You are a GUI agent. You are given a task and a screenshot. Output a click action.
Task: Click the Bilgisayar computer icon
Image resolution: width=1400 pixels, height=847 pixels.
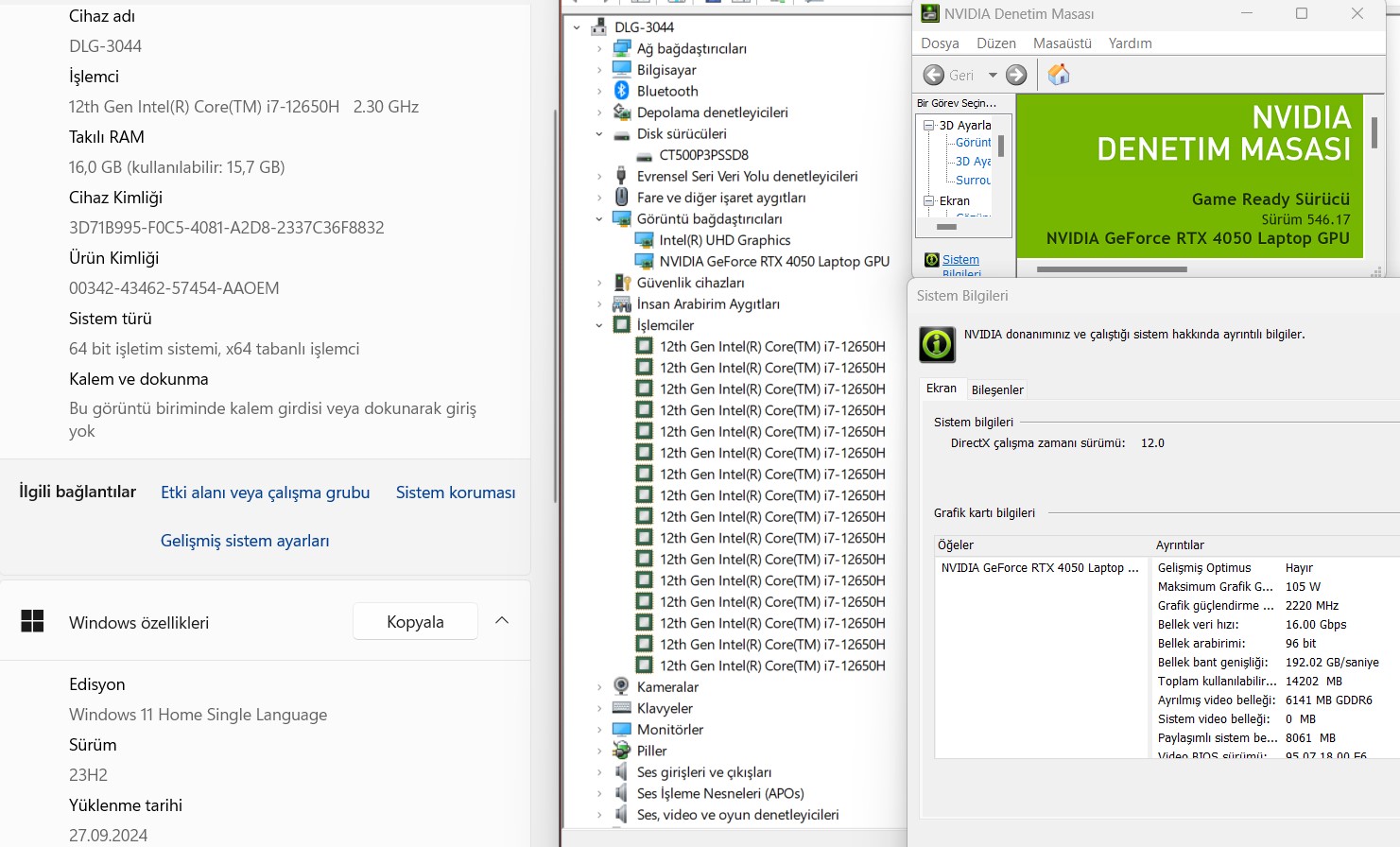click(621, 69)
